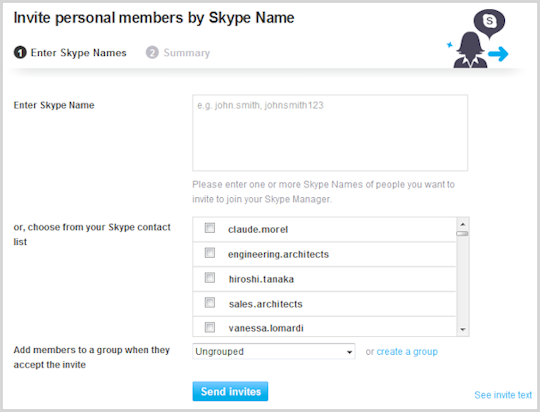Click the step 1 circle icon
This screenshot has height=412, width=540.
(20, 52)
